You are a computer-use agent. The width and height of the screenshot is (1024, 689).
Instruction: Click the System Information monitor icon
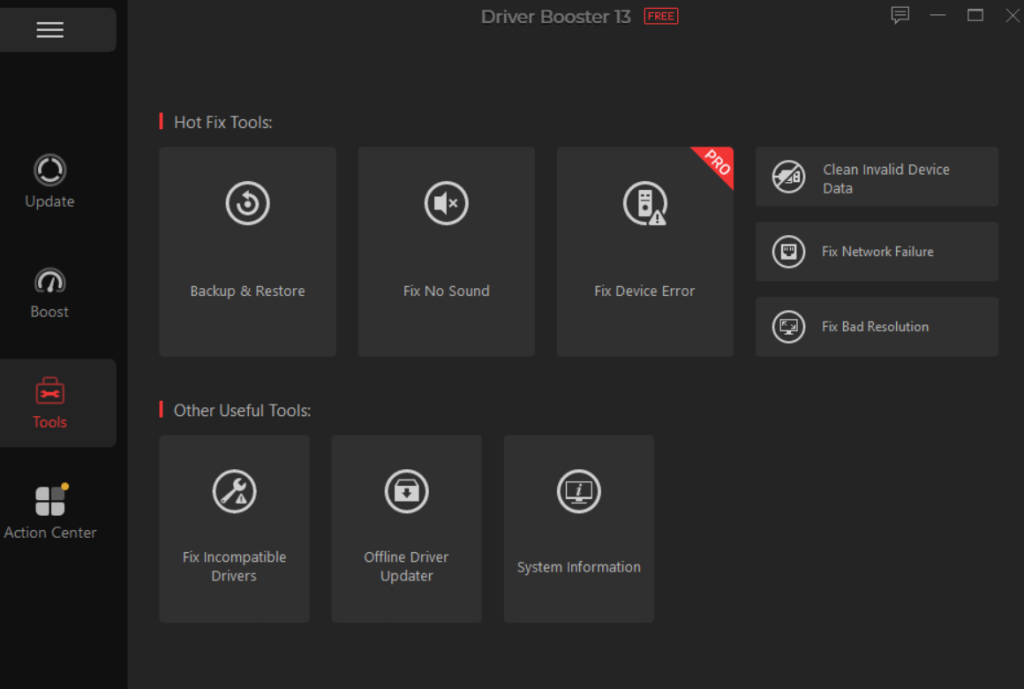[x=579, y=491]
